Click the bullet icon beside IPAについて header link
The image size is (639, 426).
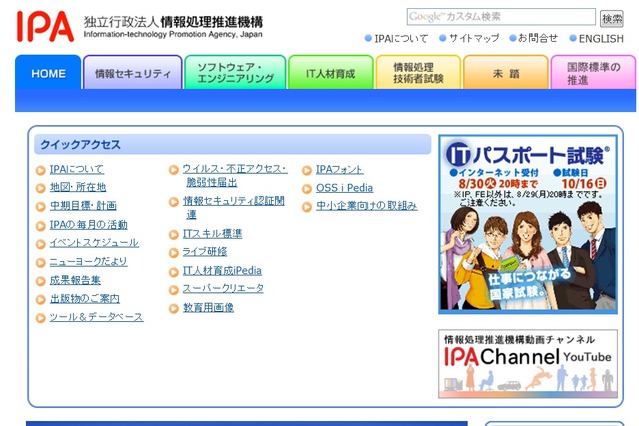tap(368, 38)
